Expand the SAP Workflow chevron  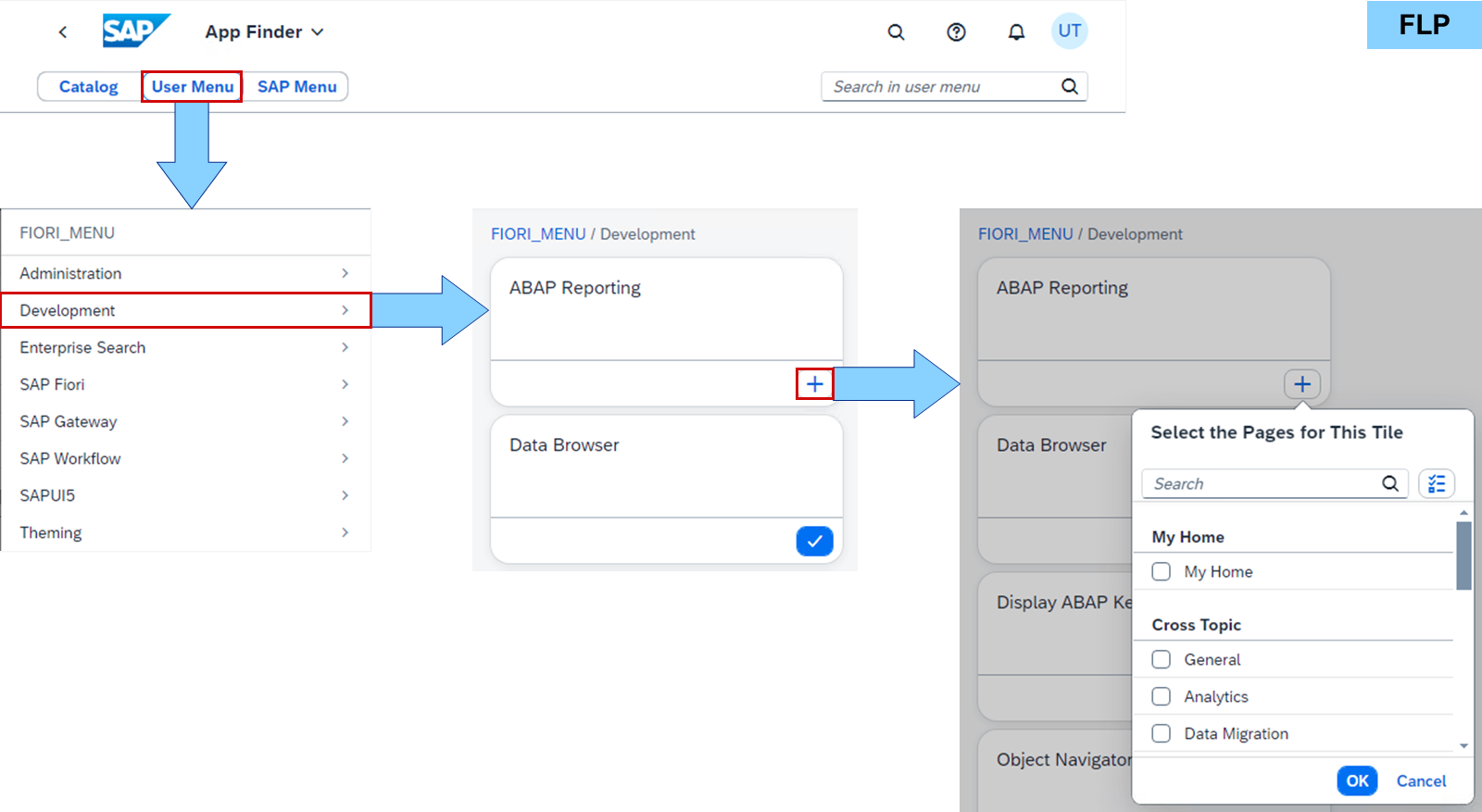[x=345, y=458]
